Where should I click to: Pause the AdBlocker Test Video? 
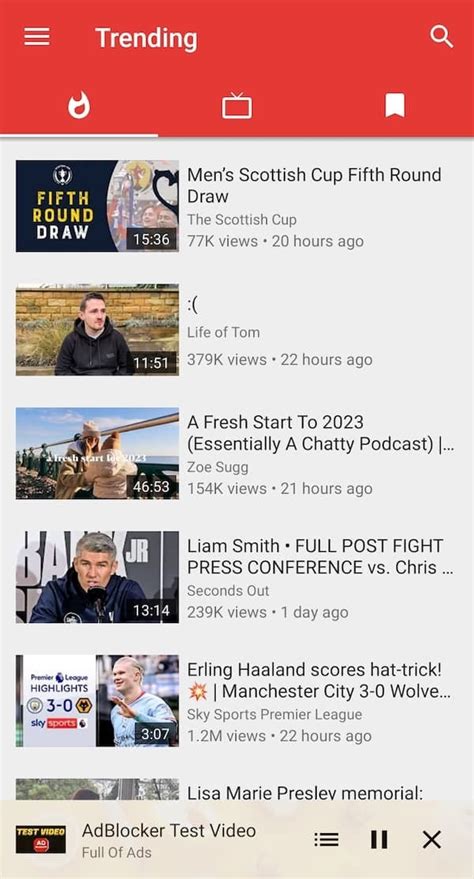tap(379, 839)
